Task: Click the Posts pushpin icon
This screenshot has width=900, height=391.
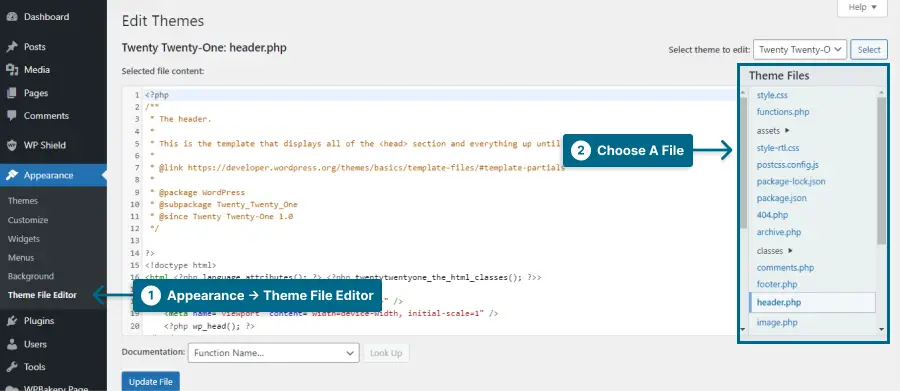Action: coord(12,47)
